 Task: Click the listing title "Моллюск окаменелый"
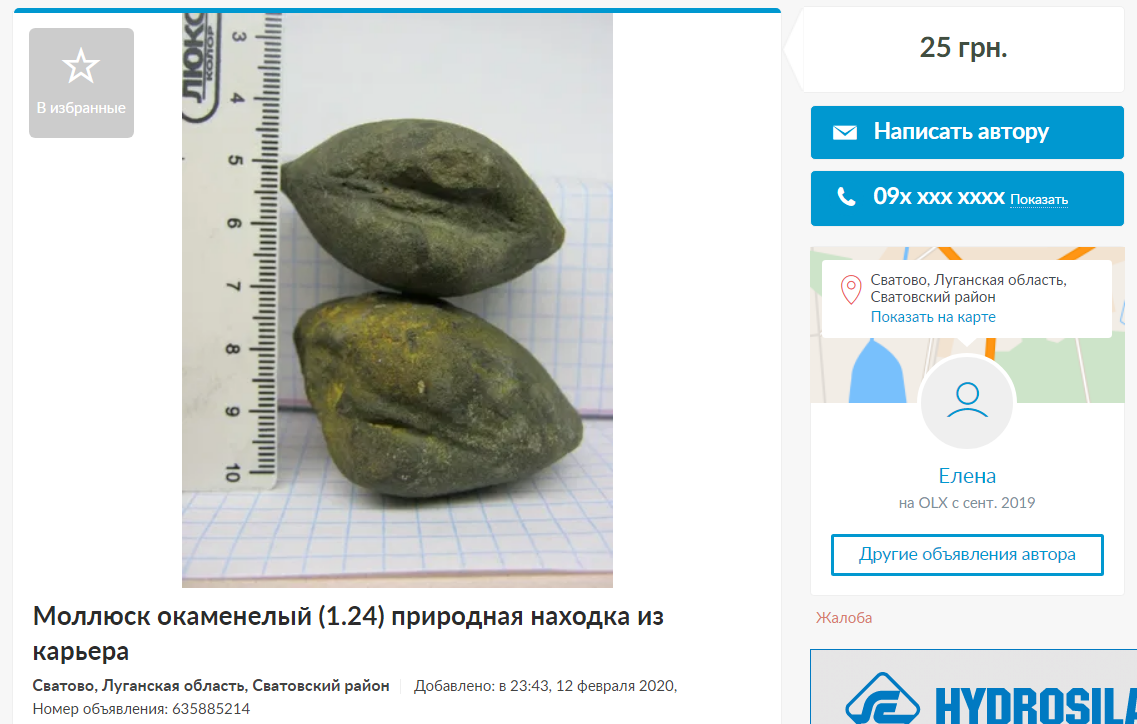[348, 633]
